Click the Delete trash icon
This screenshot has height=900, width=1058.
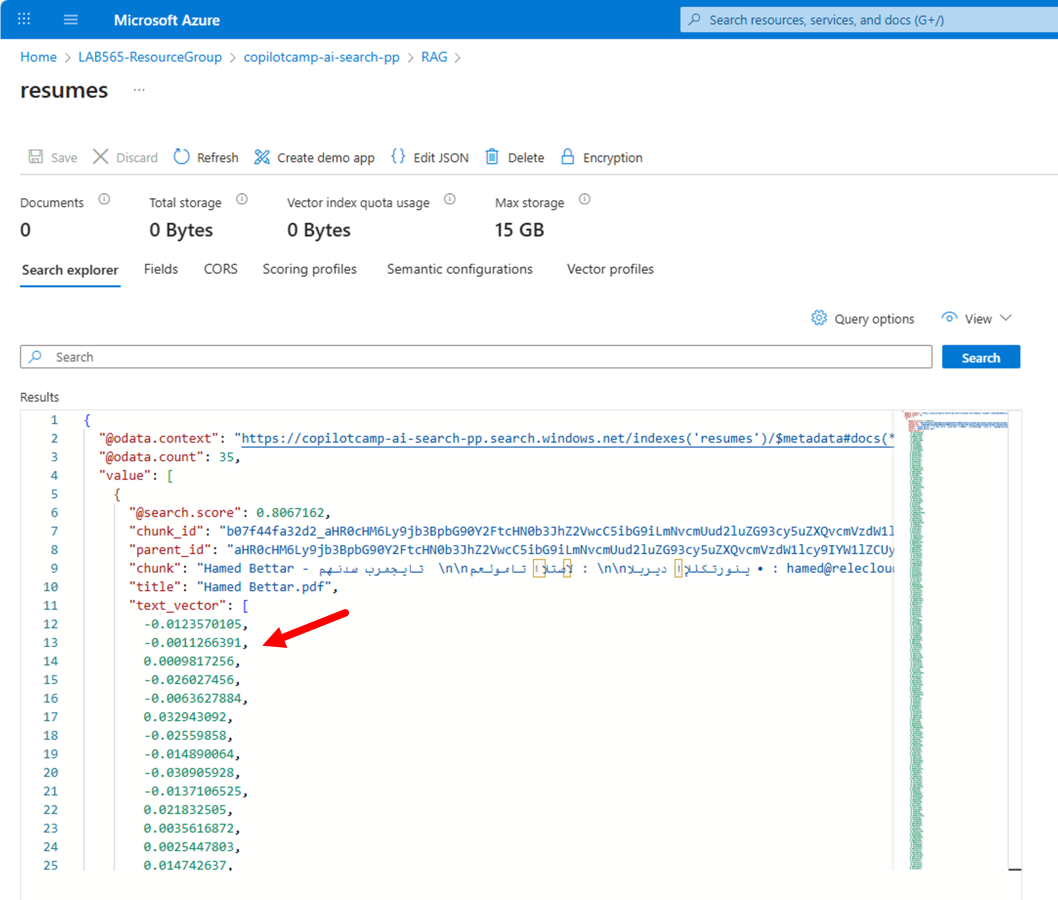[x=493, y=157]
